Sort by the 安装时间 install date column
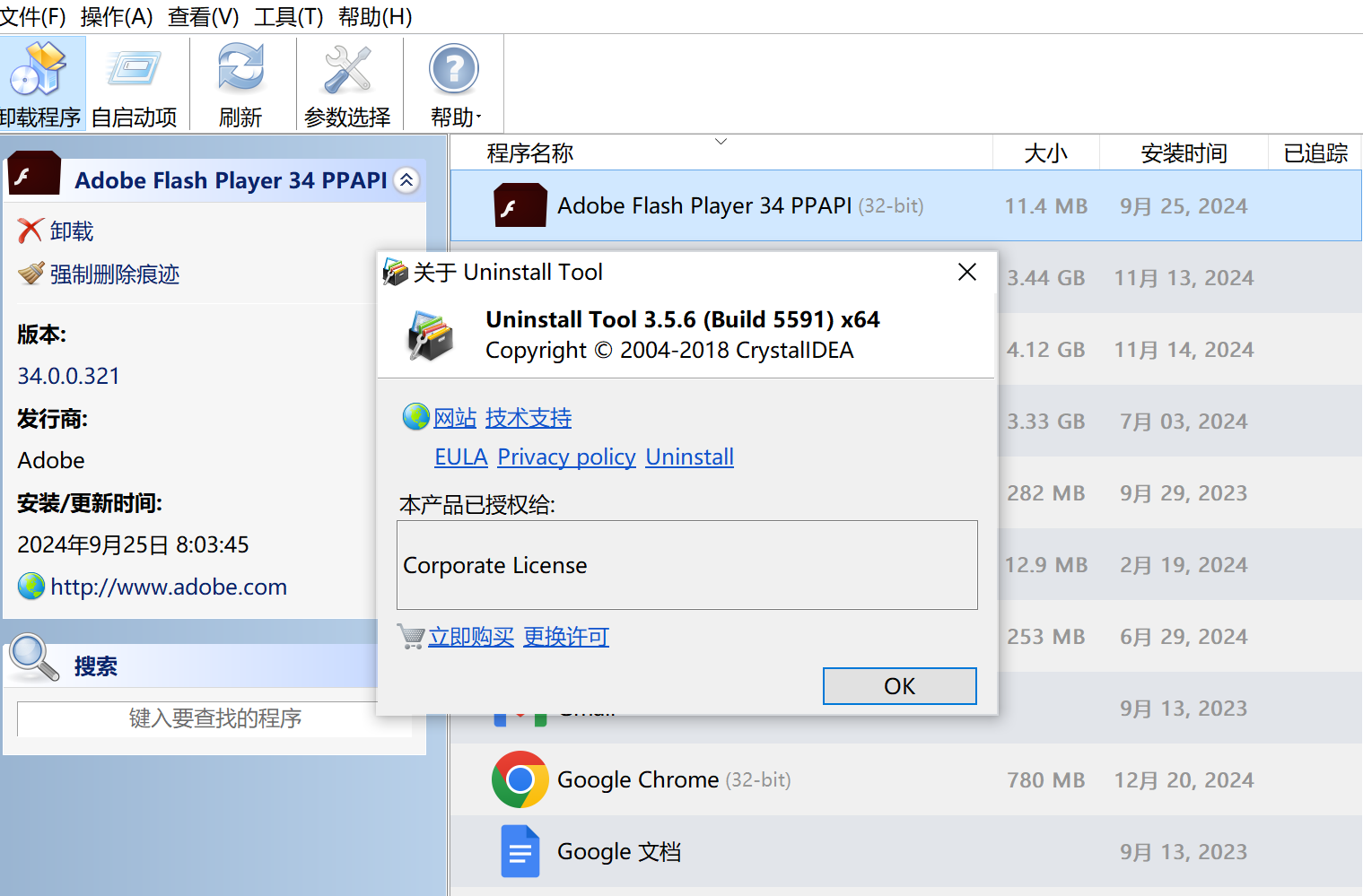Viewport: 1363px width, 896px height. click(x=1184, y=153)
